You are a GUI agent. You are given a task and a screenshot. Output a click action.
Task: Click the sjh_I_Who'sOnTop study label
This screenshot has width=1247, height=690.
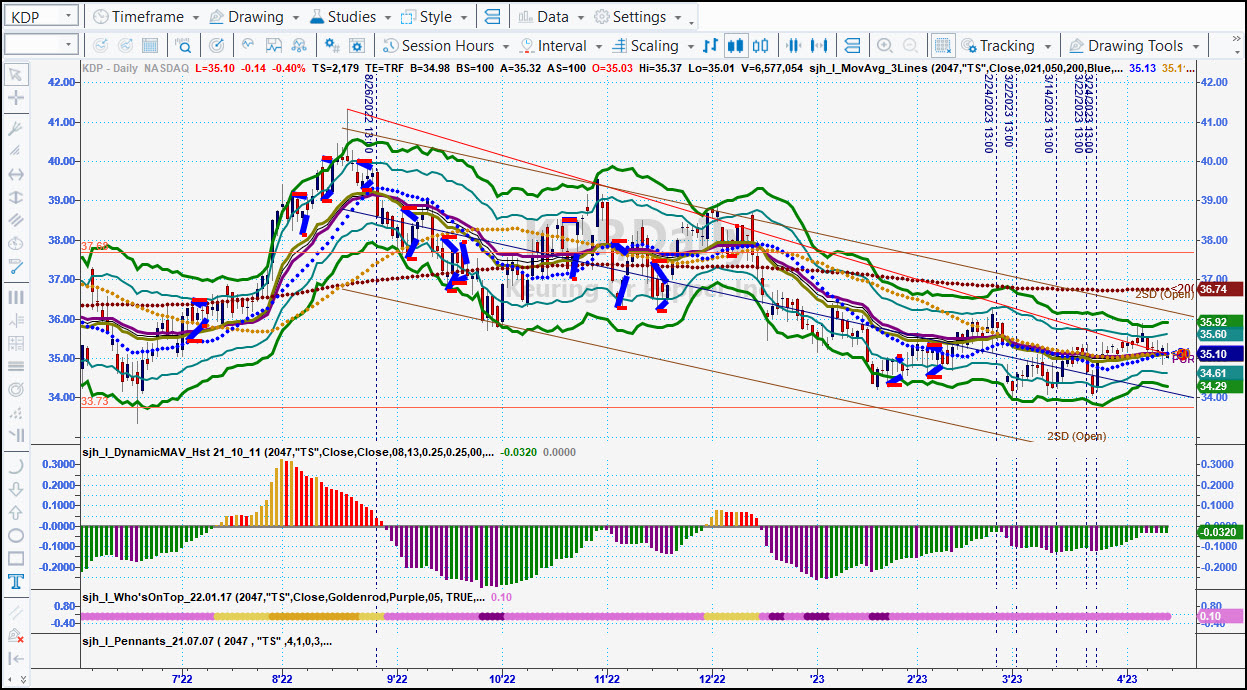pos(284,597)
